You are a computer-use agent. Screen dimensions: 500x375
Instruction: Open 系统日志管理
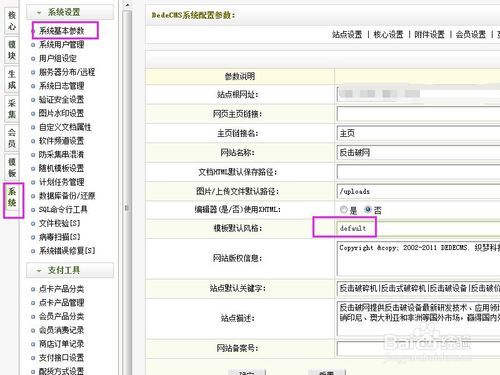61,86
